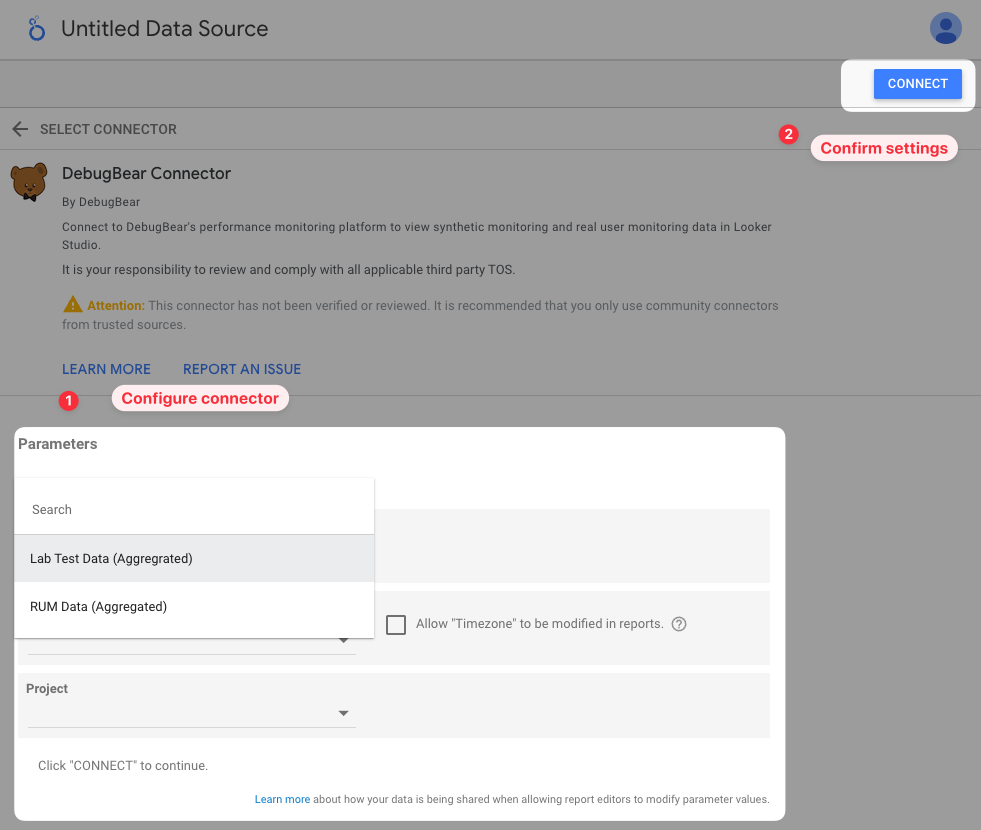The width and height of the screenshot is (981, 830).
Task: Click the help icon beside Timezone checkbox
Action: coord(679,624)
